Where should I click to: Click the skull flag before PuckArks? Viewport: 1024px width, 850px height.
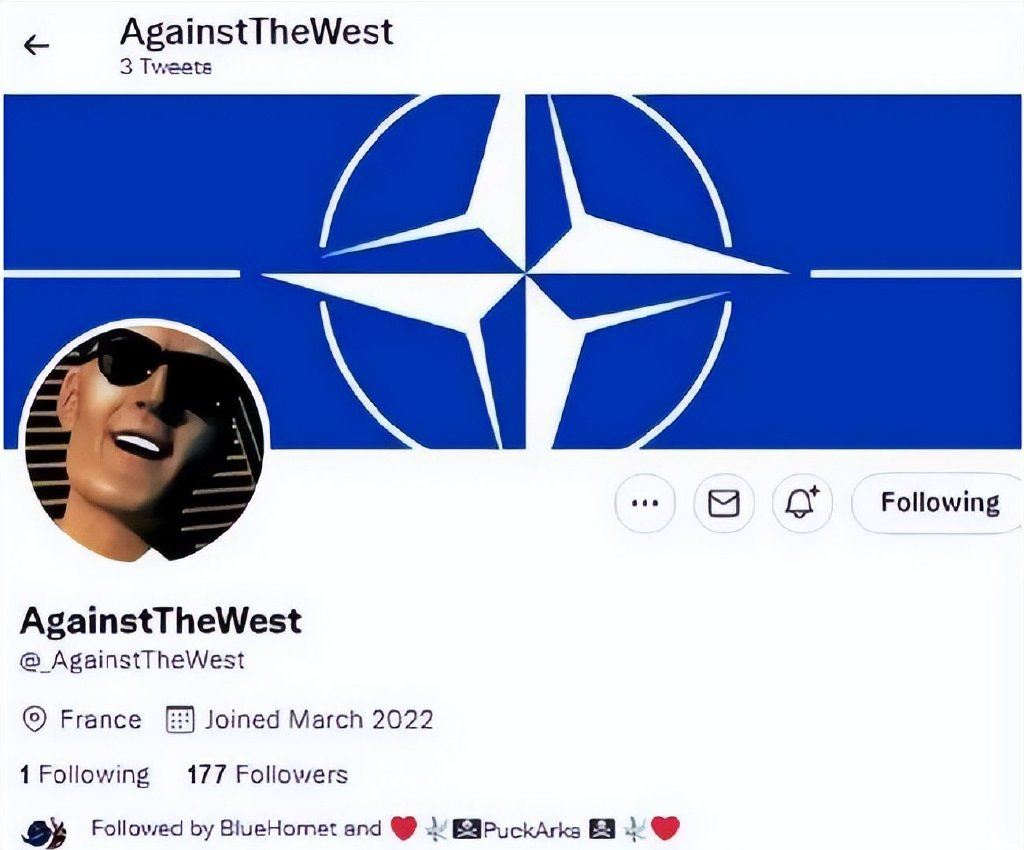[x=467, y=829]
